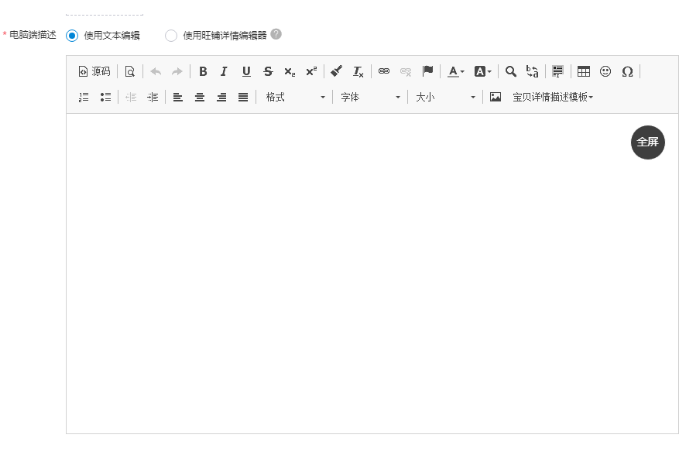Insert a table
691x450 pixels.
[584, 72]
